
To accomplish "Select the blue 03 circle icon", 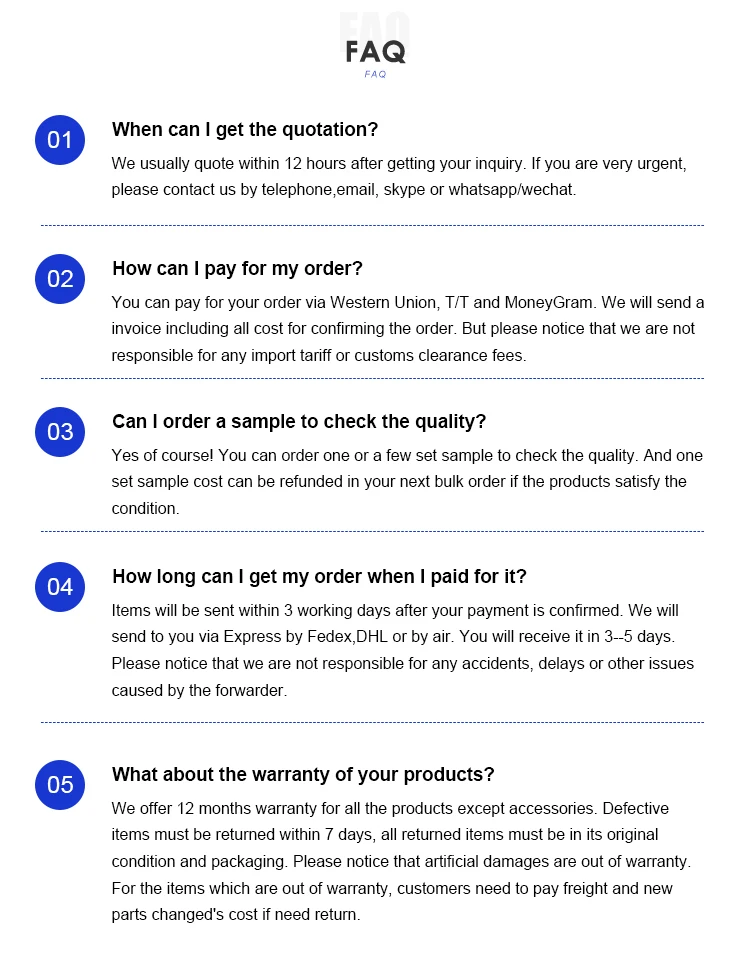I will click(60, 432).
